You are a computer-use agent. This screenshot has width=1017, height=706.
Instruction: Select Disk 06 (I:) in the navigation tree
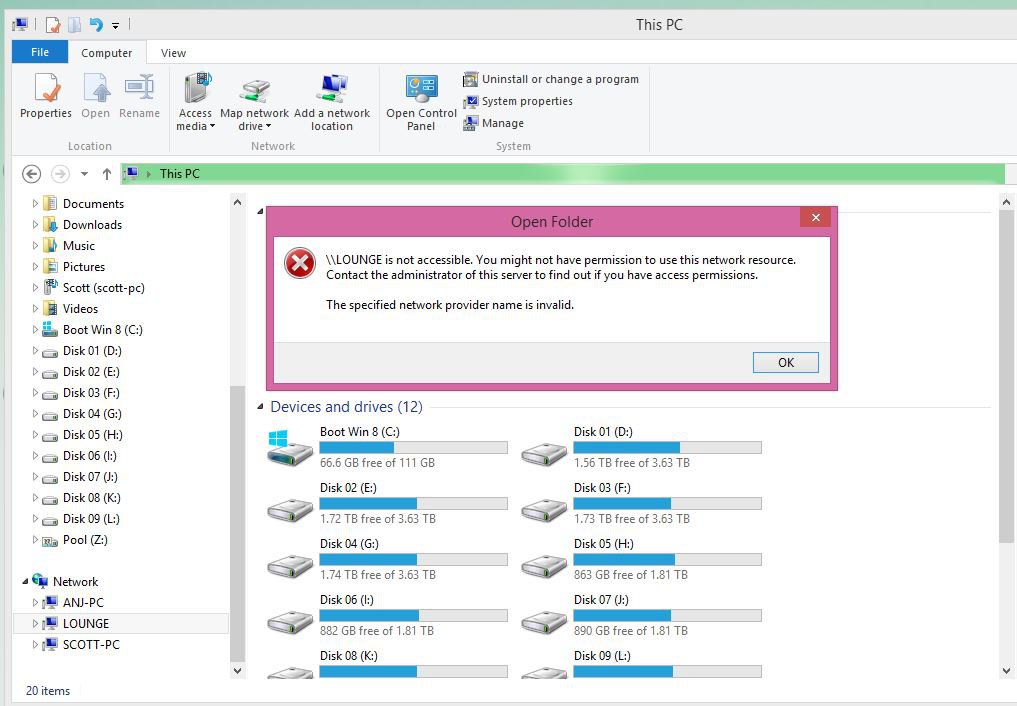(90, 456)
